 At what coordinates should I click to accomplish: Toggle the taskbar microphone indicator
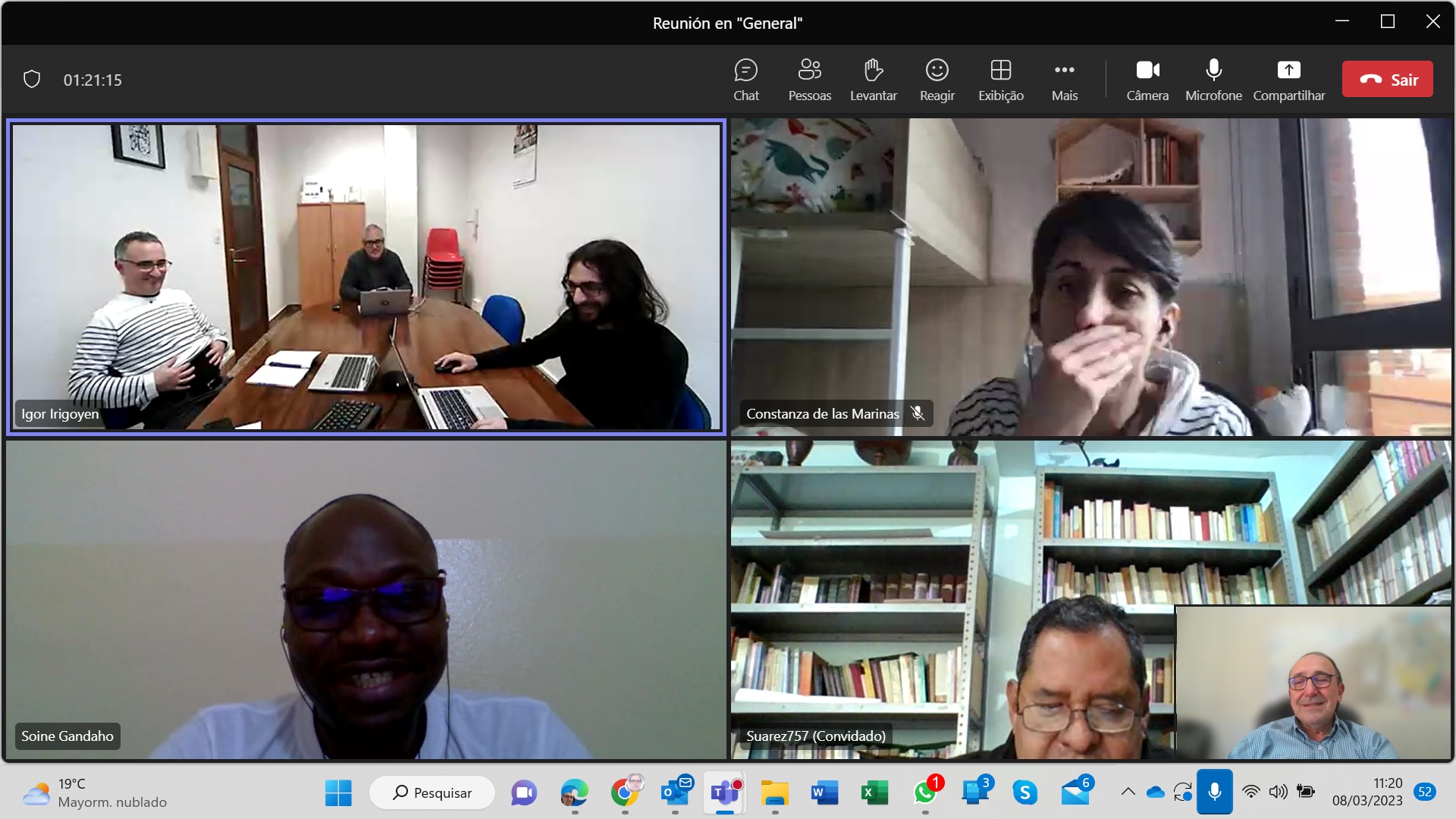click(x=1214, y=792)
